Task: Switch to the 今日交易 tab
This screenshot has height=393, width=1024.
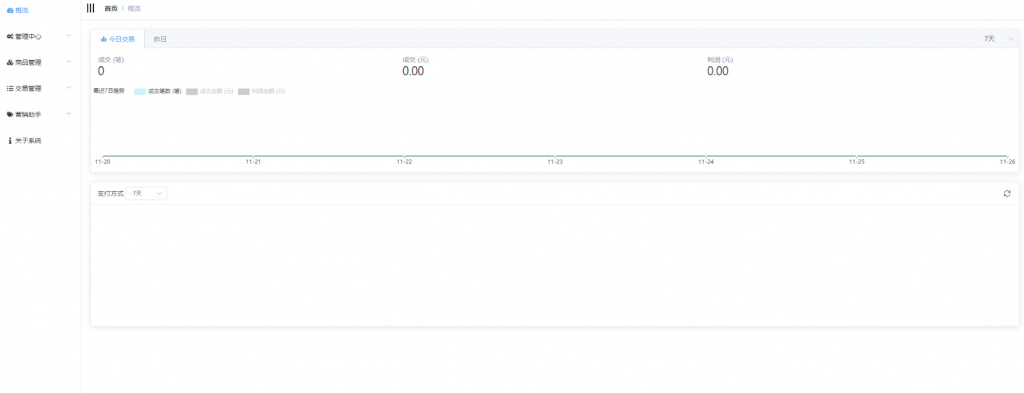Action: coord(118,39)
